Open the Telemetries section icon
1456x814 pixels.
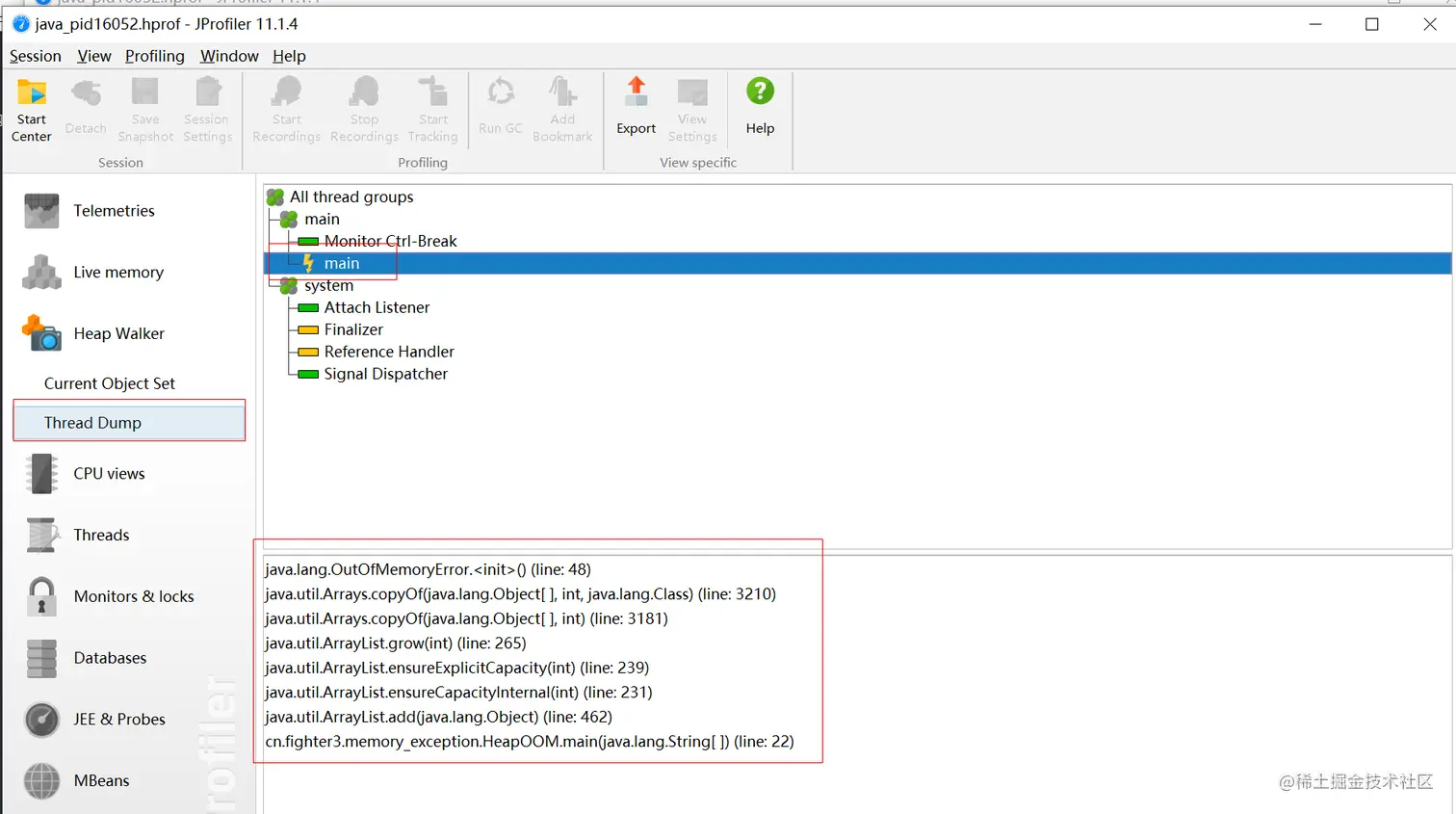(x=41, y=211)
